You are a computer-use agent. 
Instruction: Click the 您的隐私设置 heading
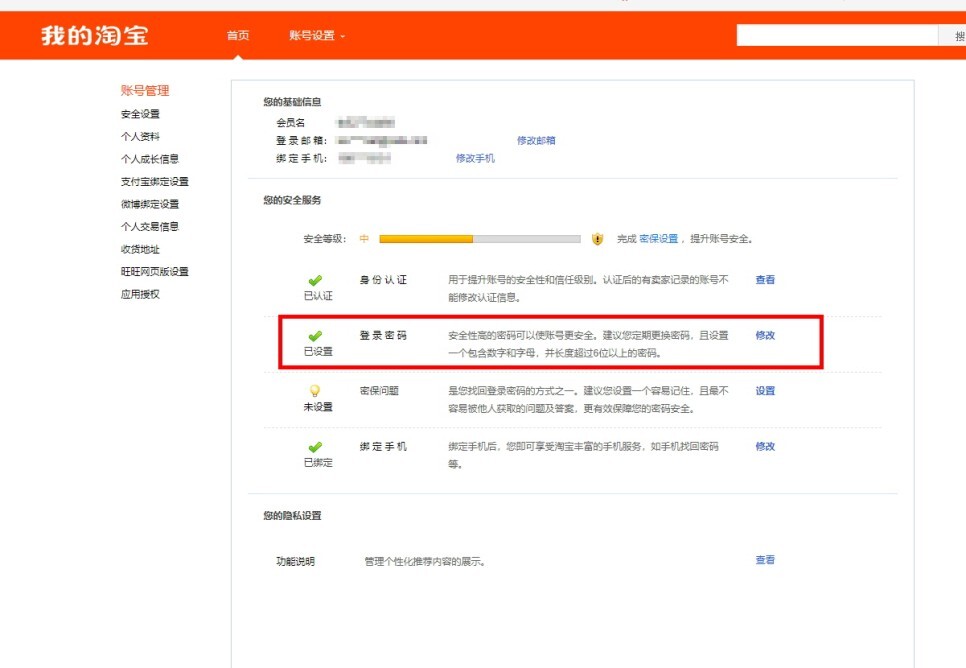[x=292, y=516]
